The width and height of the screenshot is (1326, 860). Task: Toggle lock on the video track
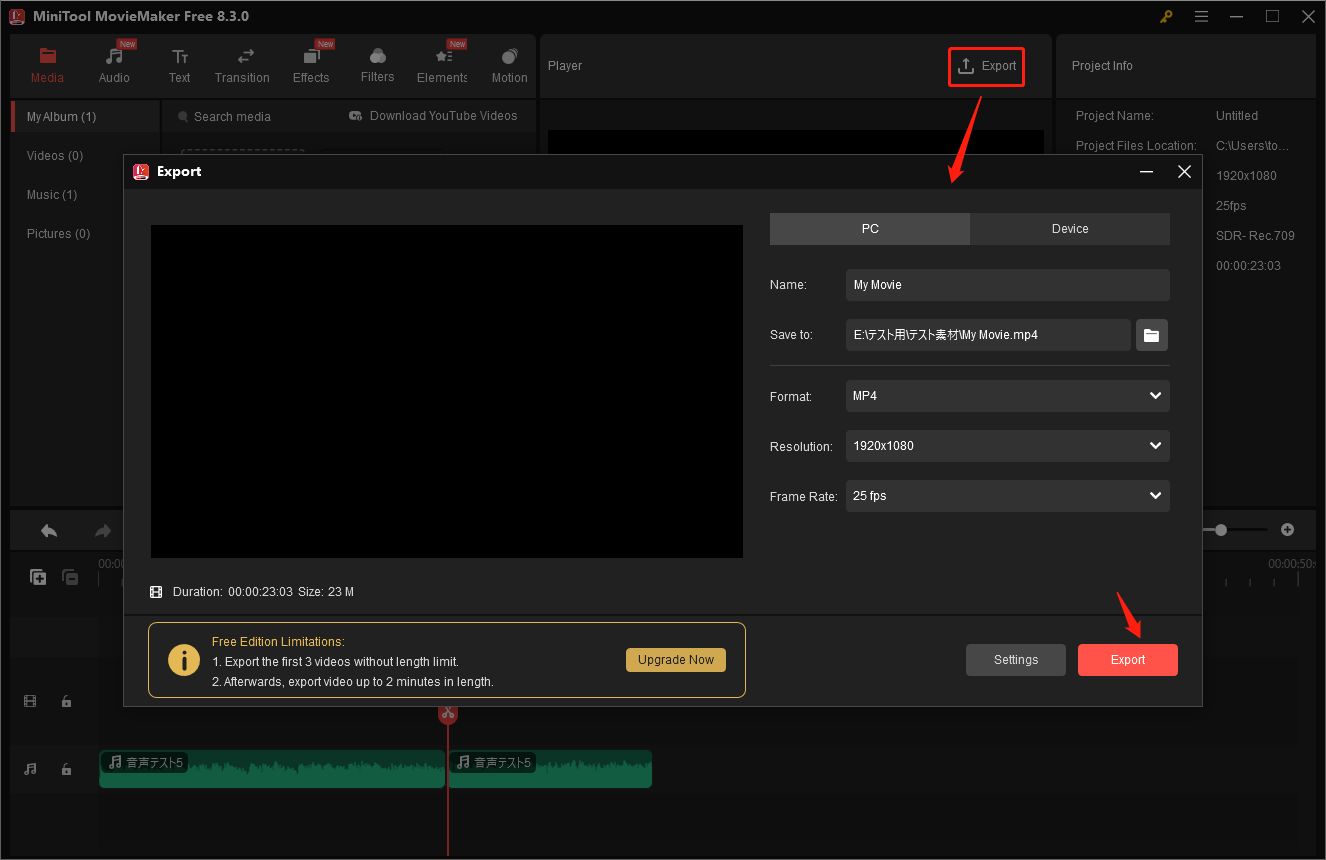(66, 702)
